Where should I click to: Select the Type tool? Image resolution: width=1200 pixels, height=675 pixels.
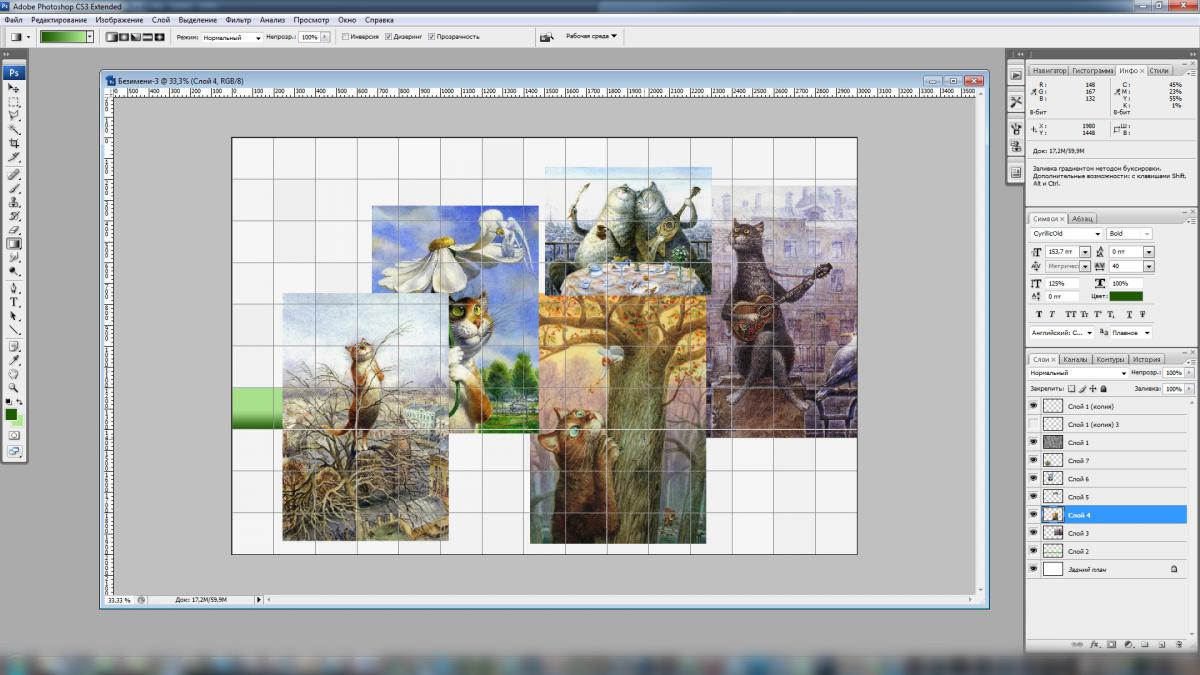[x=14, y=302]
